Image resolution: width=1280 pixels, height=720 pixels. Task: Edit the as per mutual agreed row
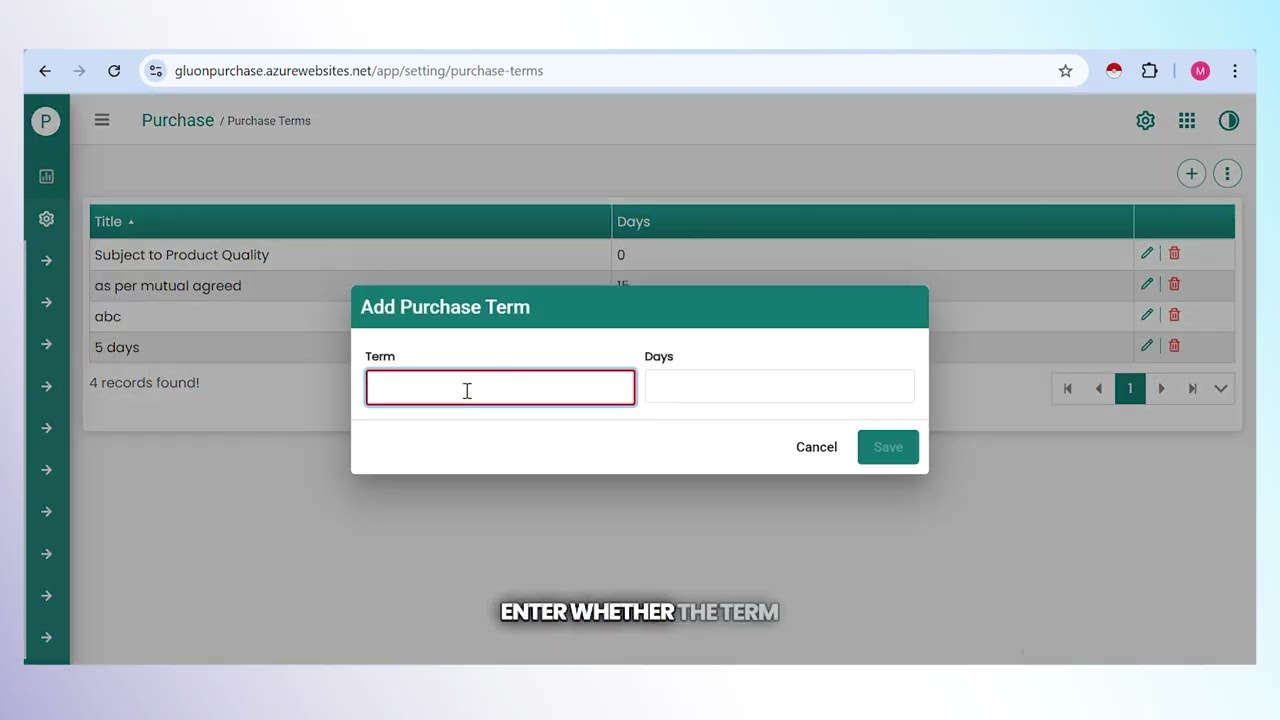[1147, 284]
